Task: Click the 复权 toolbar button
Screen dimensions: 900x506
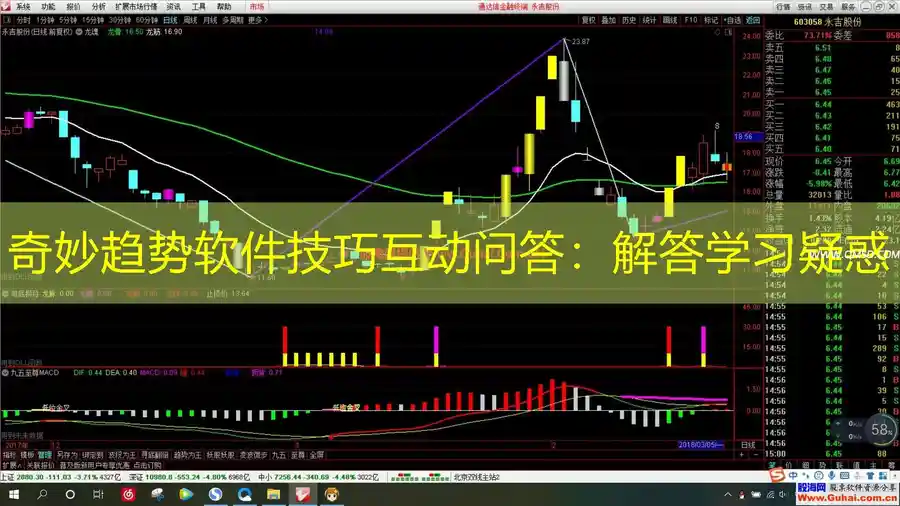Action: (588, 20)
